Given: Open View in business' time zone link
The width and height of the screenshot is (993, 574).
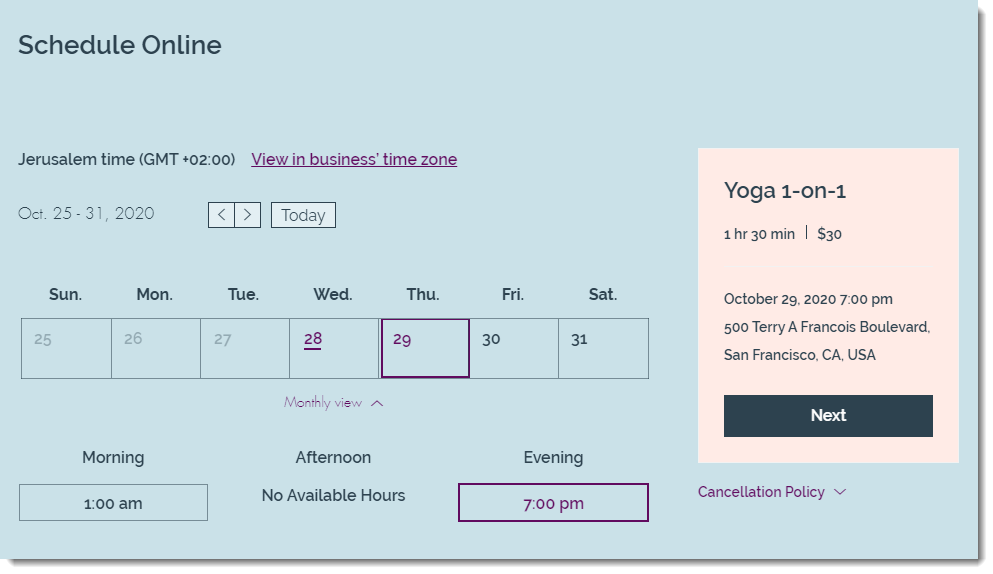Looking at the screenshot, I should 354,159.
